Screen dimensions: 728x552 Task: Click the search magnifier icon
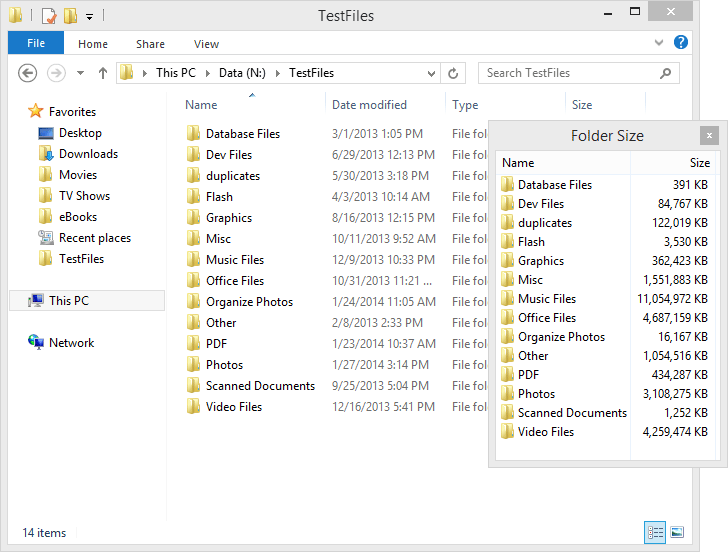(x=665, y=73)
